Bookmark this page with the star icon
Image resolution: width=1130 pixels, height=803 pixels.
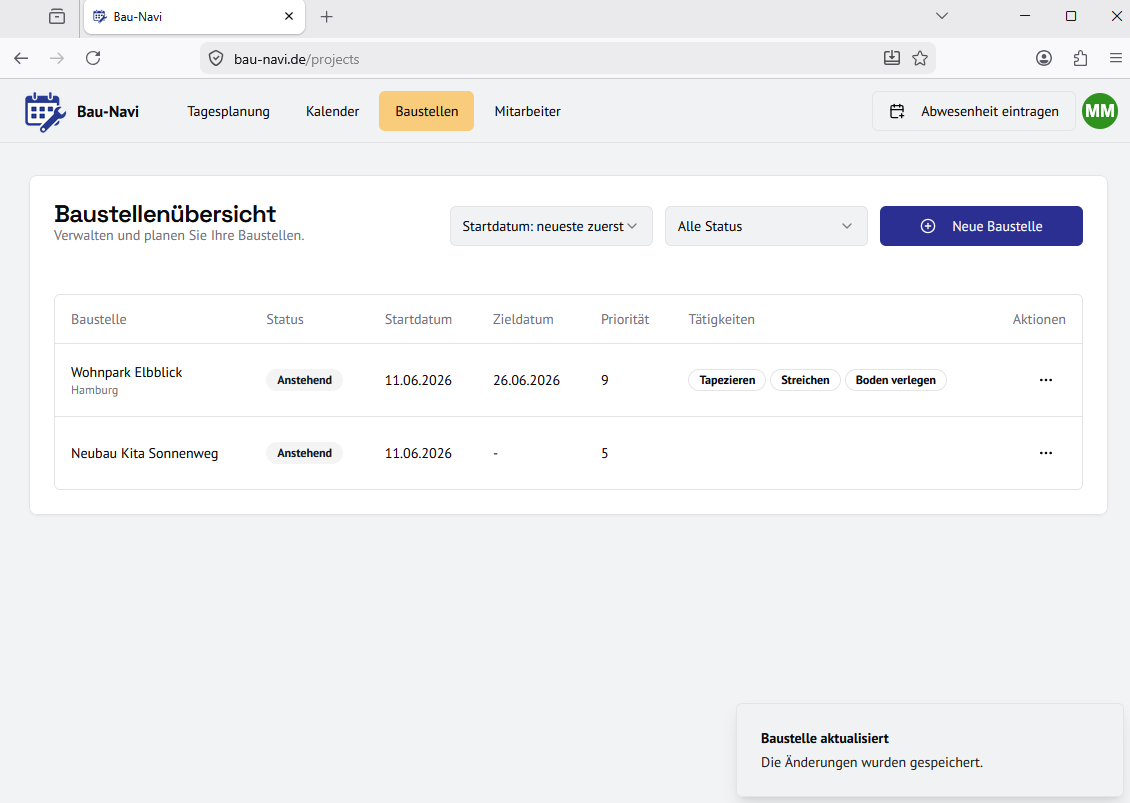(920, 58)
